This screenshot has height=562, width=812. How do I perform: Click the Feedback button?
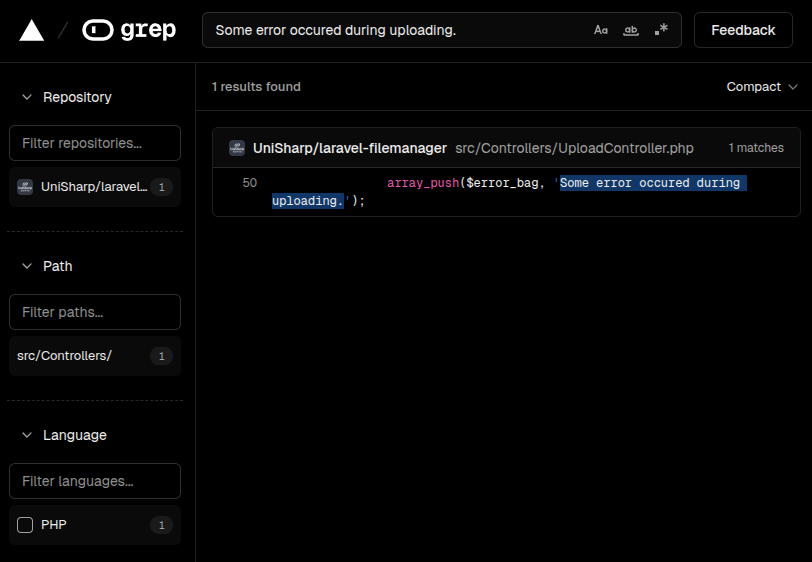[742, 31]
